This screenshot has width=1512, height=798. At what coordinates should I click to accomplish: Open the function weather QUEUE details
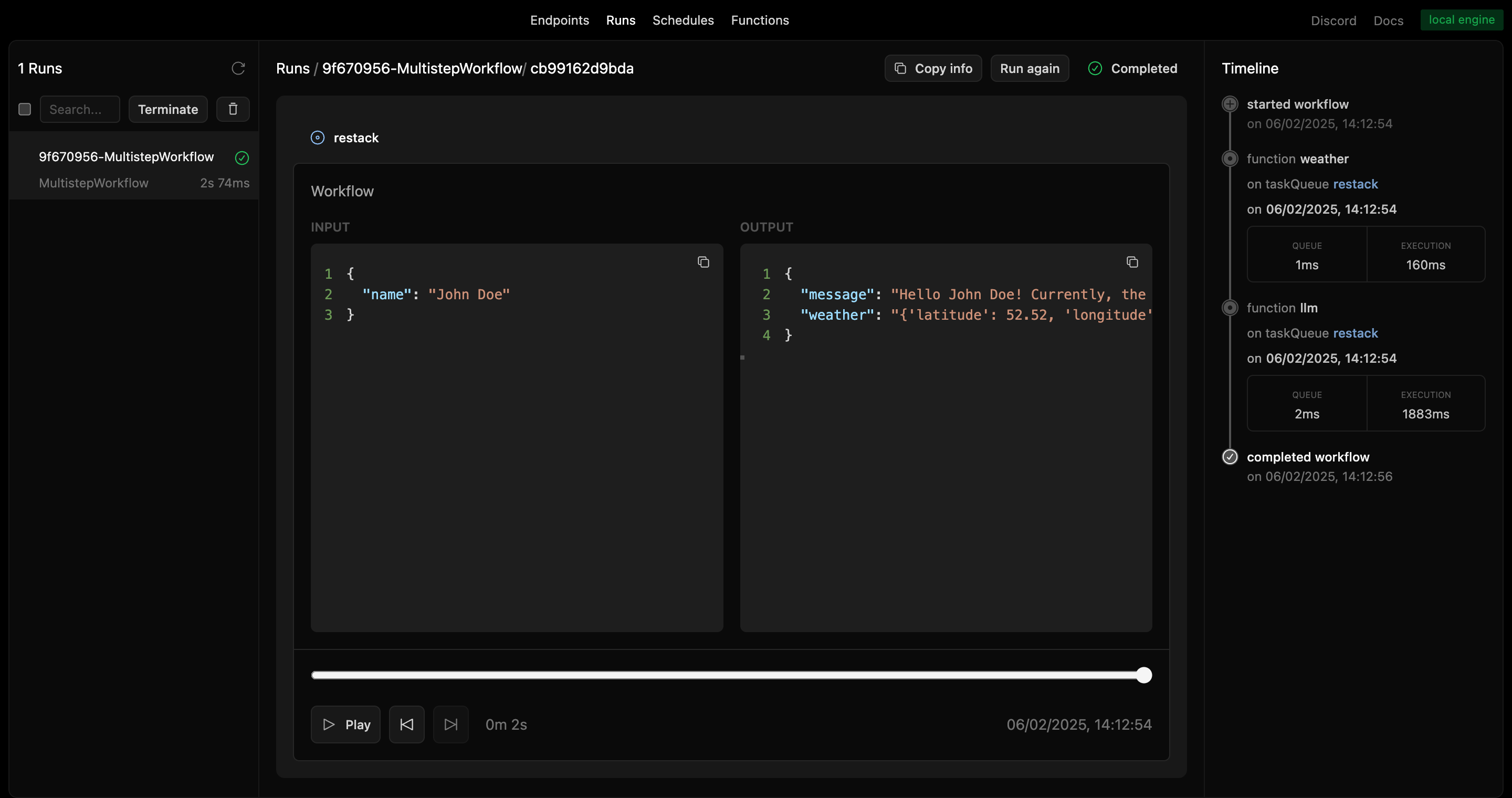(1307, 254)
